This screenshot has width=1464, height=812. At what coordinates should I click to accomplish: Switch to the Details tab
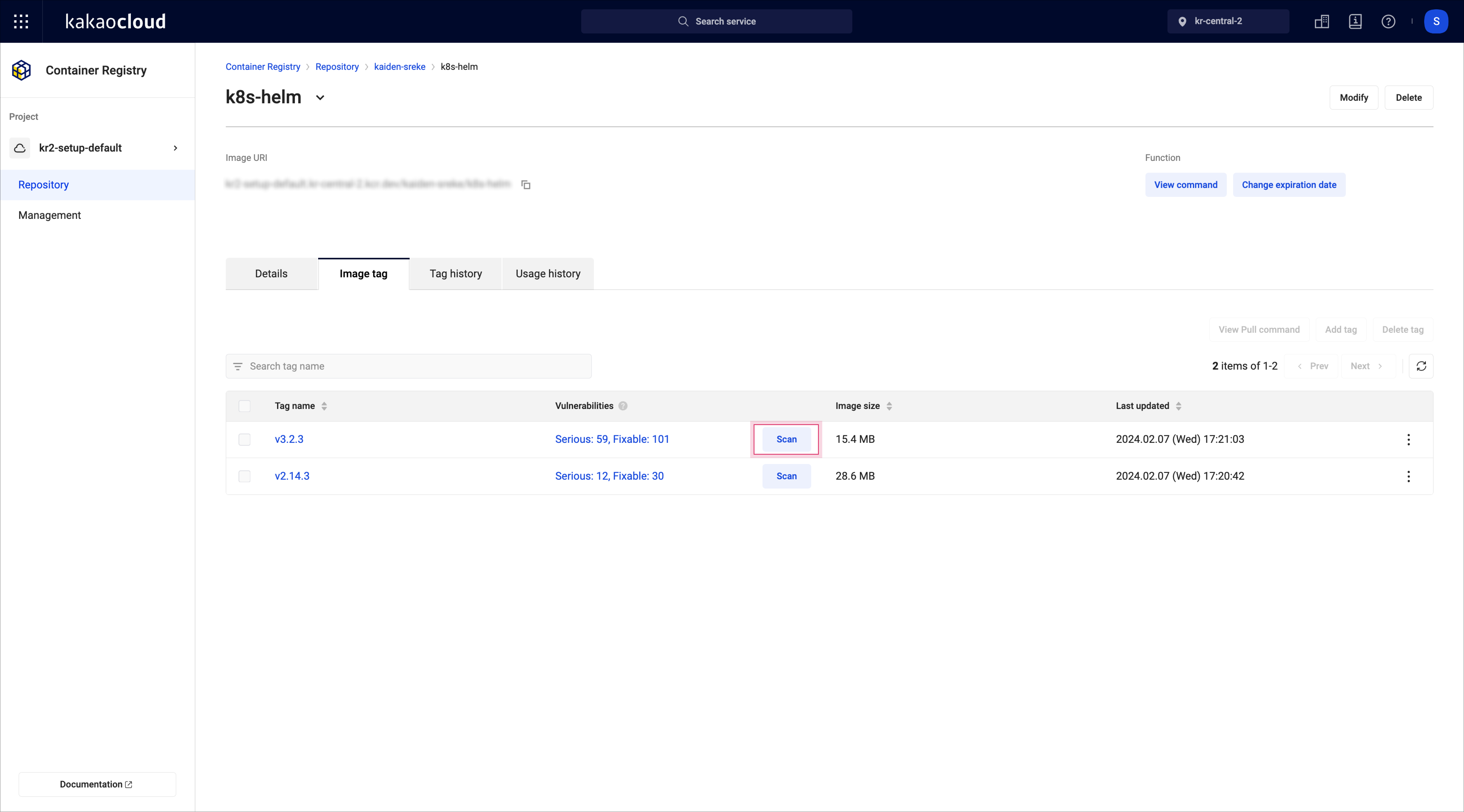point(272,274)
